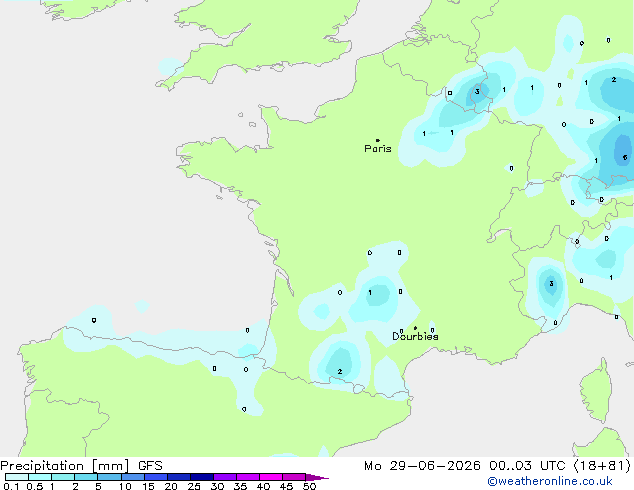Click the 25 legend scale label
The width and height of the screenshot is (634, 490).
pyautogui.click(x=194, y=486)
